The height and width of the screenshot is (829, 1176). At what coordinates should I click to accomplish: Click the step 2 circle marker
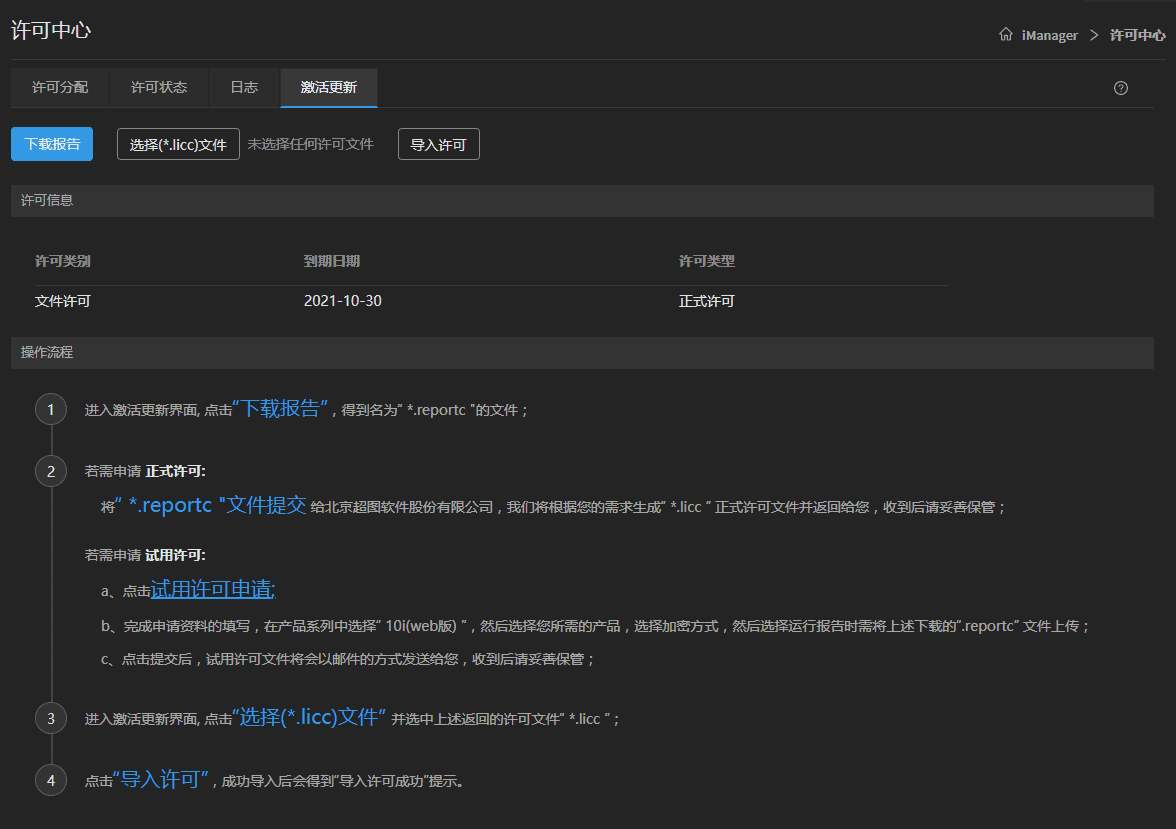coord(51,470)
